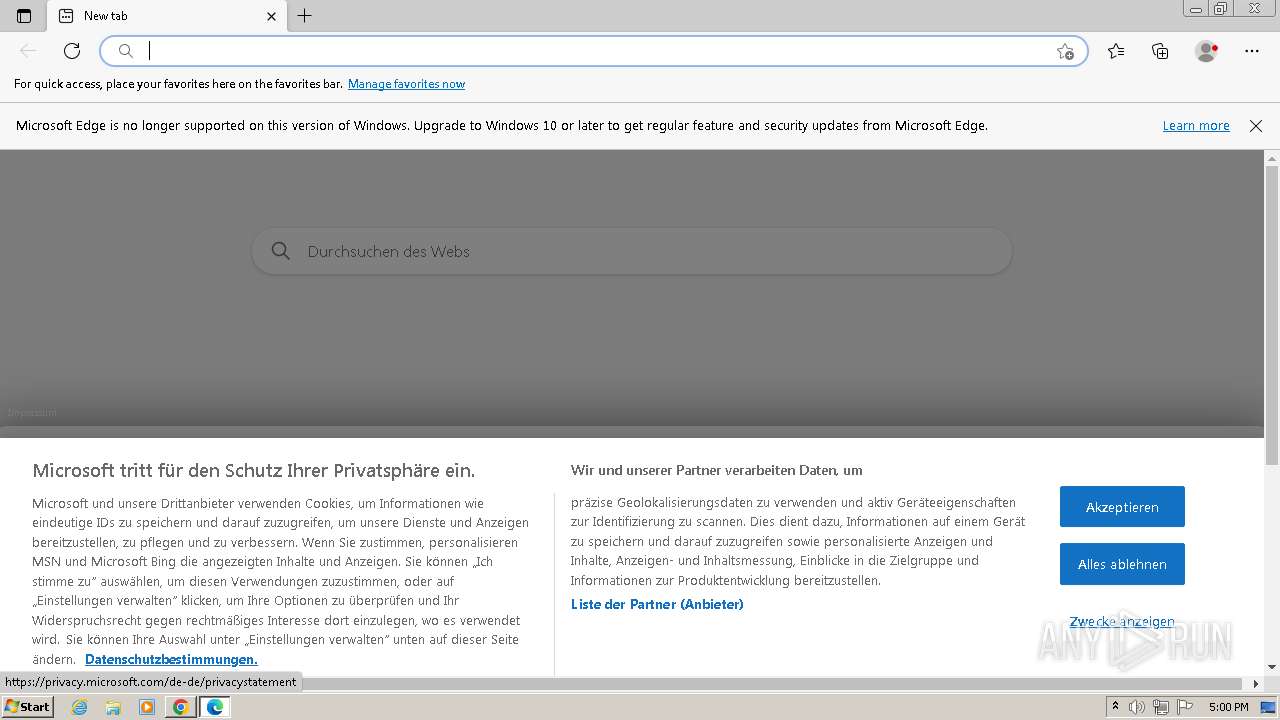
Task: Refresh the page
Action: tap(72, 51)
